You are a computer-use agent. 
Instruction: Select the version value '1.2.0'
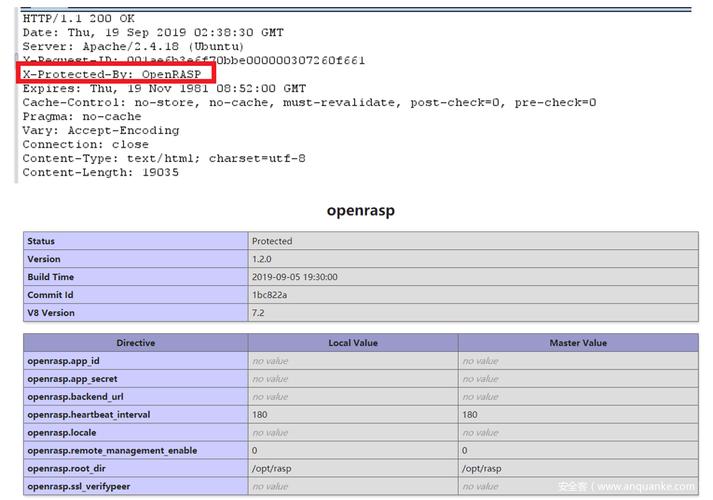(261, 259)
